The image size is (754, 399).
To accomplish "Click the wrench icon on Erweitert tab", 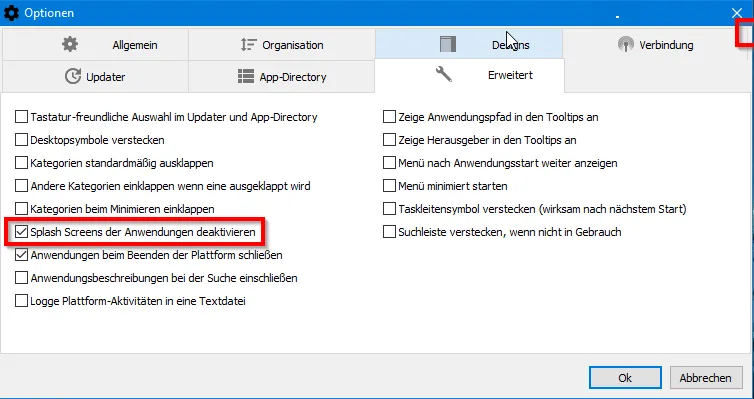I will point(443,74).
